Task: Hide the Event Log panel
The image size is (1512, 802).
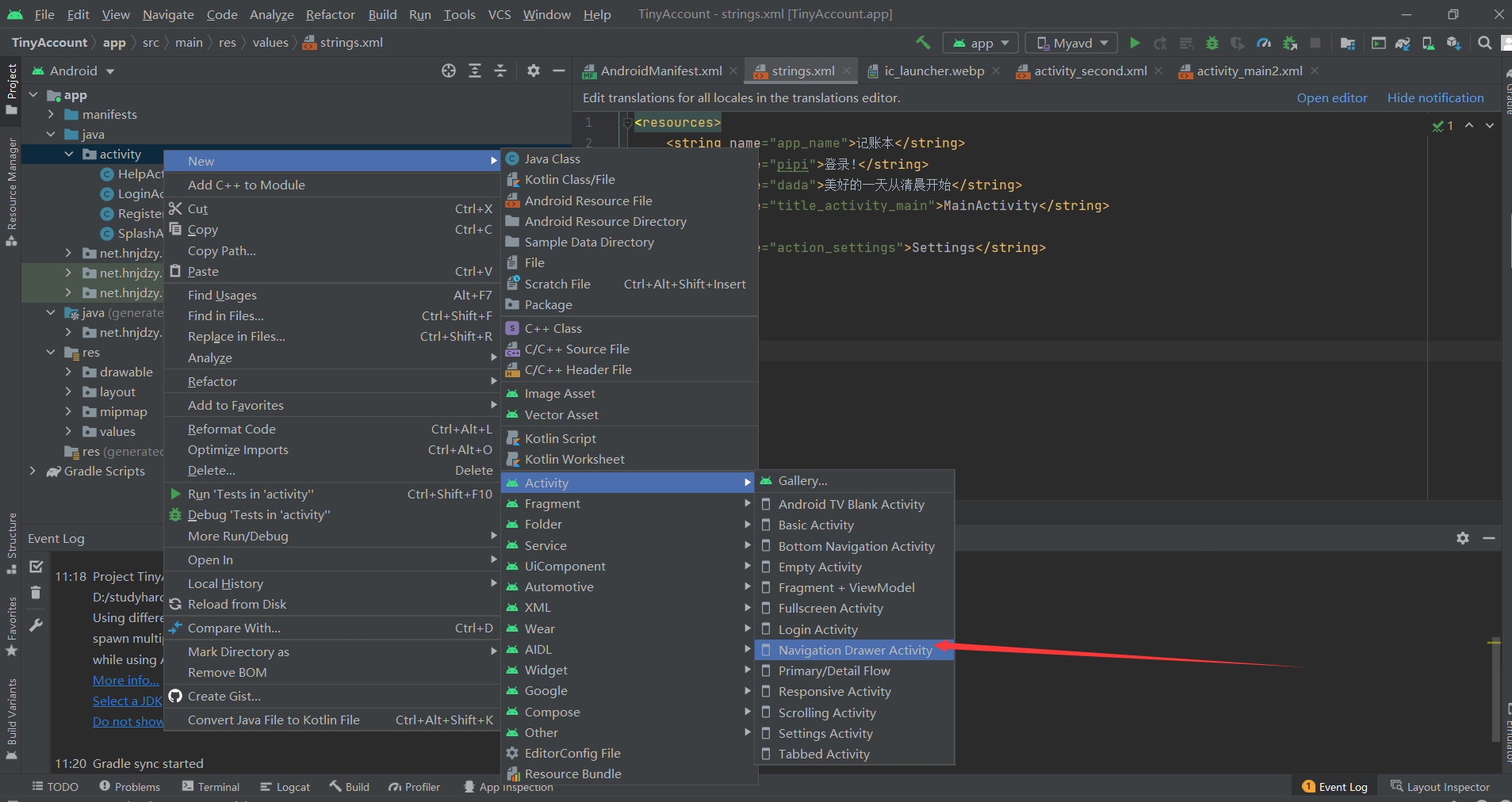Action: [1489, 538]
